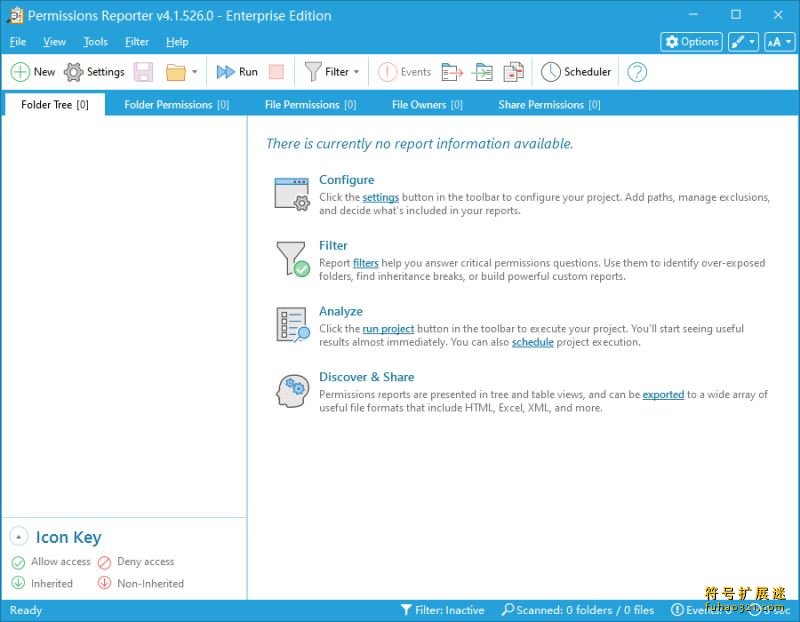Switch to the Share Permissions tab
Image resolution: width=800 pixels, height=622 pixels.
click(x=549, y=104)
